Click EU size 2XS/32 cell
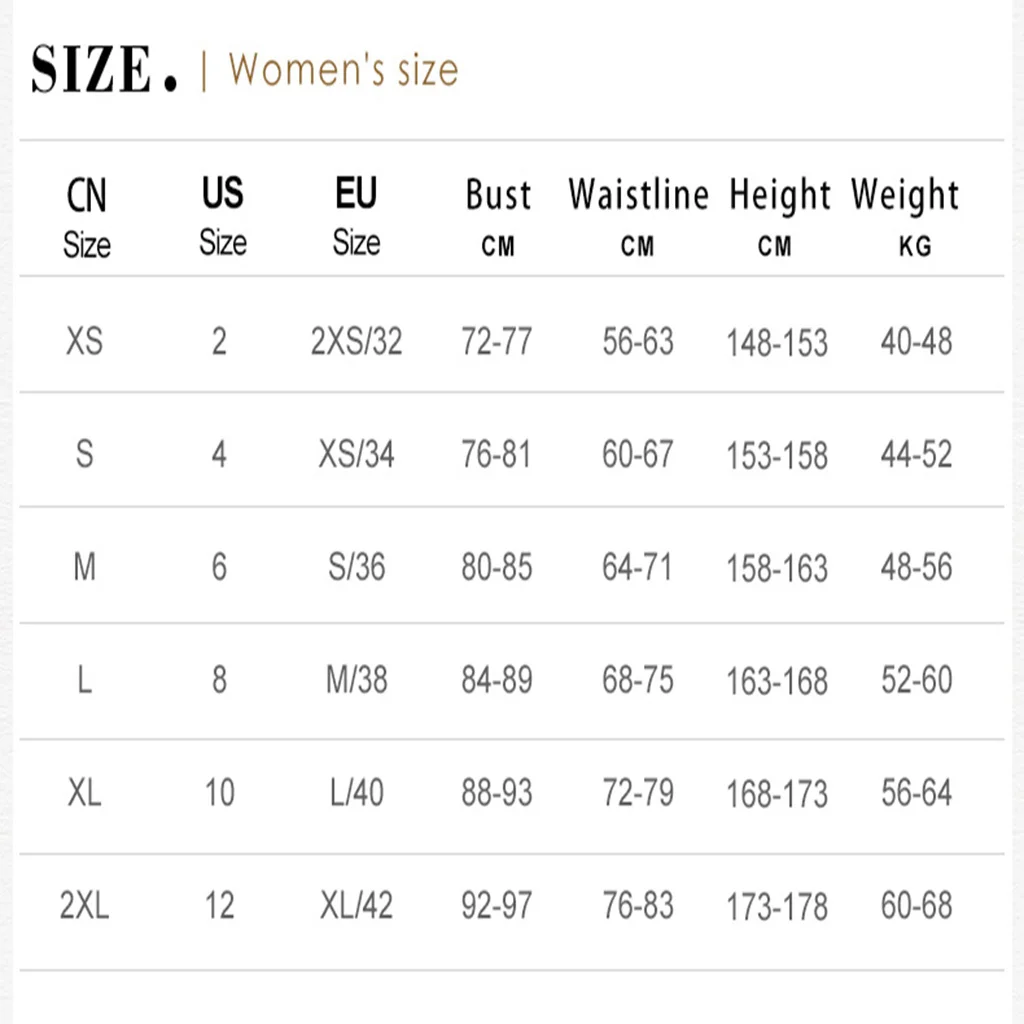 (356, 342)
